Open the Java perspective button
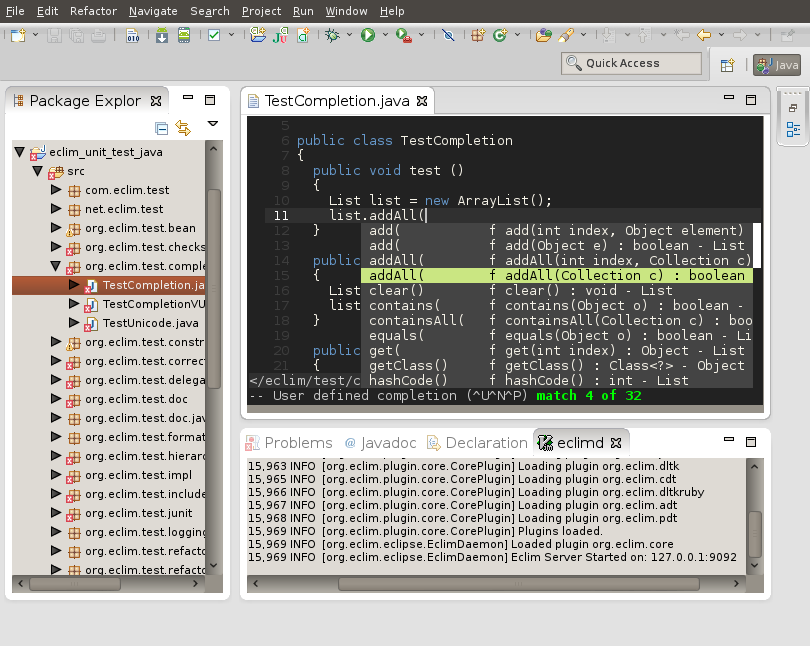The image size is (810, 646). pos(777,64)
